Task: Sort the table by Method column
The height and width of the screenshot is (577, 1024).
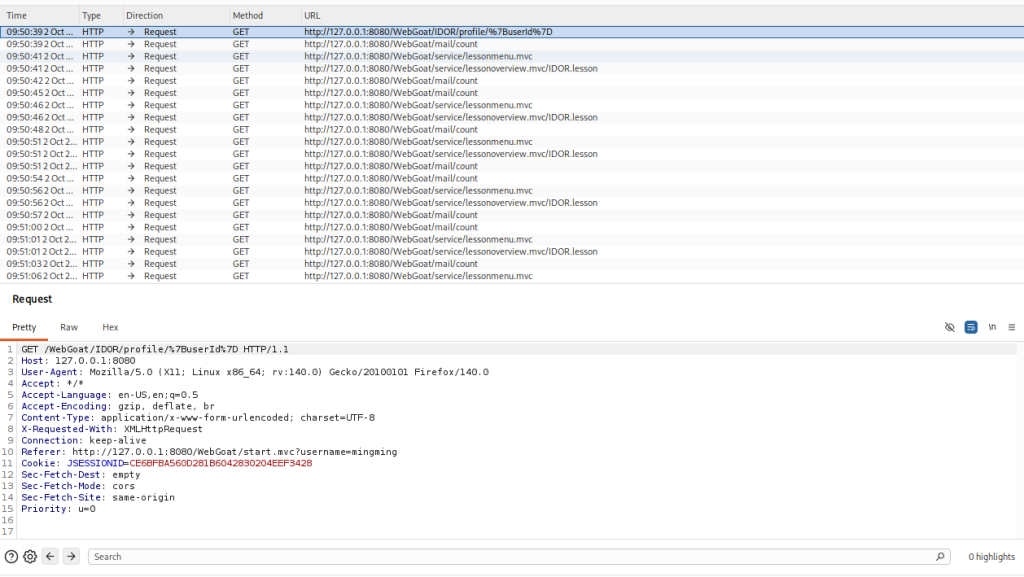Action: 263,16
